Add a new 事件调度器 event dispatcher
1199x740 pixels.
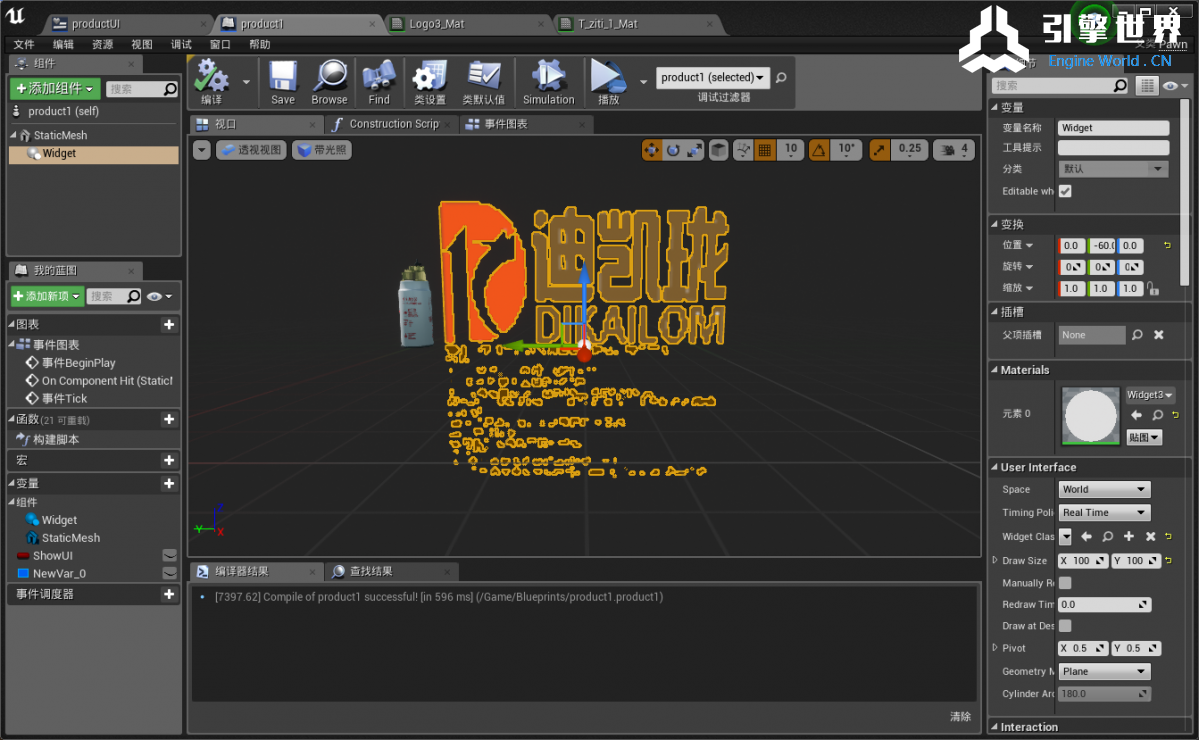point(169,594)
